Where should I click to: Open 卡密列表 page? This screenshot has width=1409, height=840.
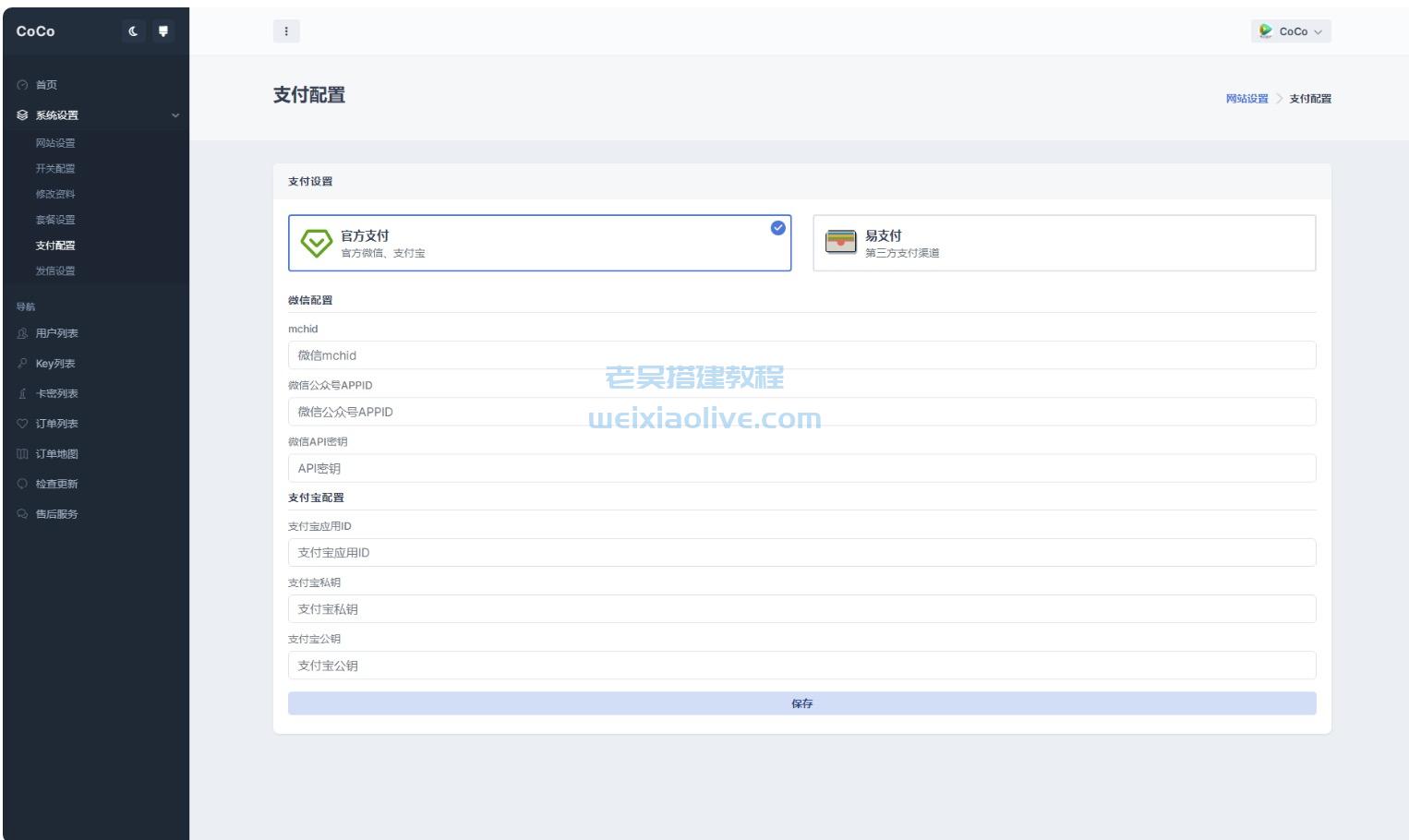[57, 393]
